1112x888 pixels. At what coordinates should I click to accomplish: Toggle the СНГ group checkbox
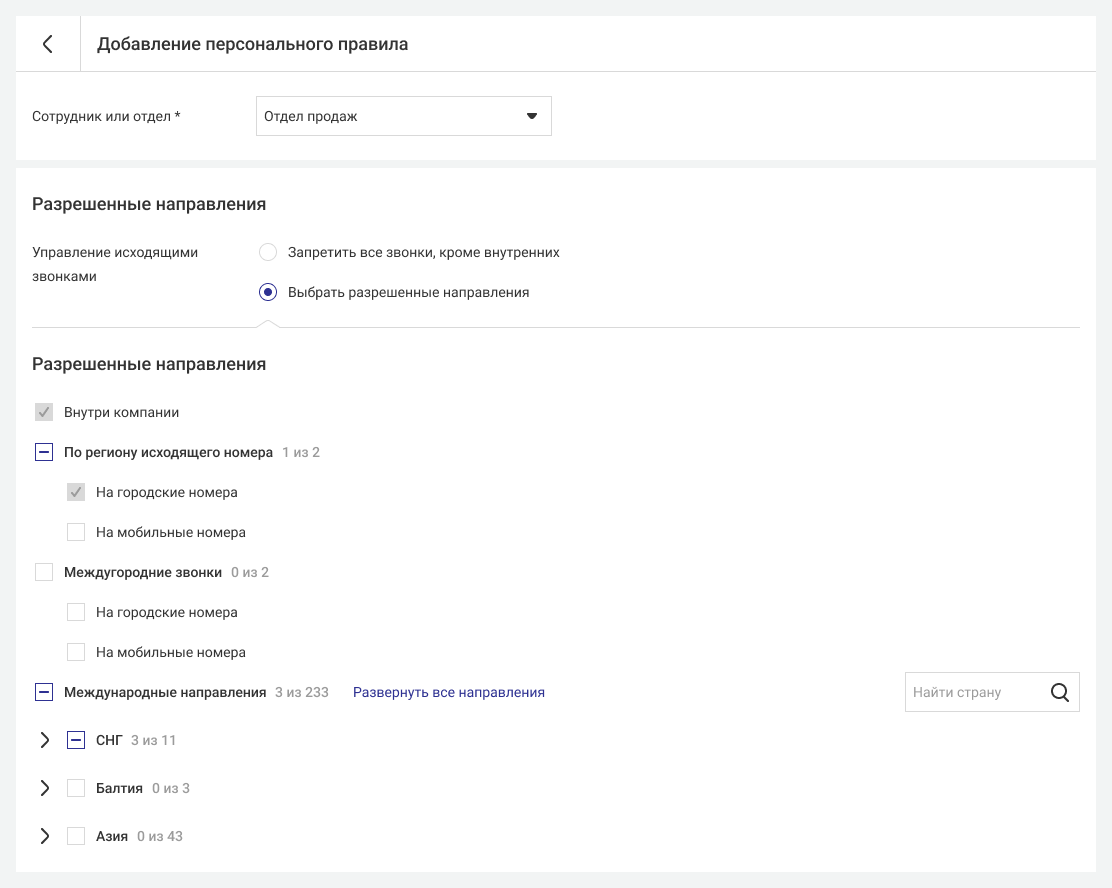[x=76, y=740]
